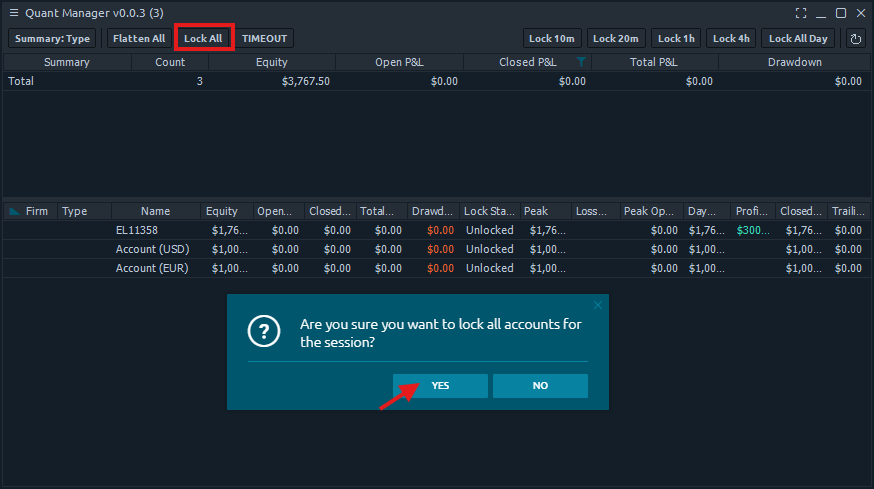Confirm locking by clicking YES
This screenshot has height=489, width=874.
pyautogui.click(x=440, y=386)
